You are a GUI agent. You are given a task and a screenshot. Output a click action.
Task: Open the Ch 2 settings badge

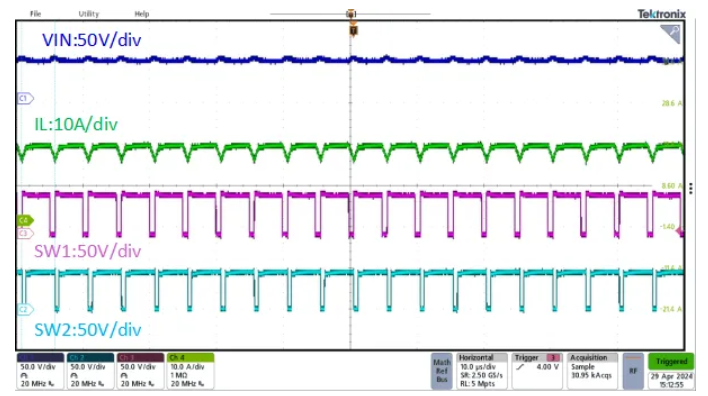(90, 371)
